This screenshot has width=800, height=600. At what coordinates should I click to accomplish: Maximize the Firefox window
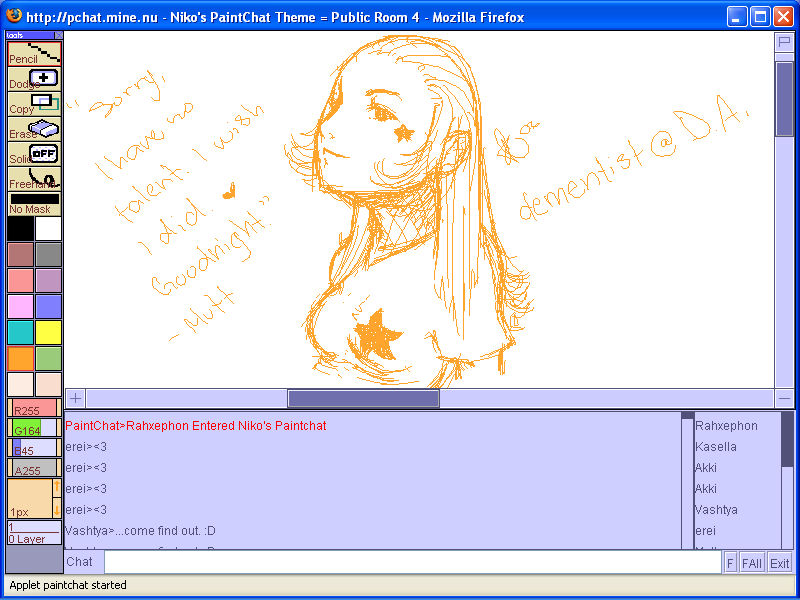[760, 17]
